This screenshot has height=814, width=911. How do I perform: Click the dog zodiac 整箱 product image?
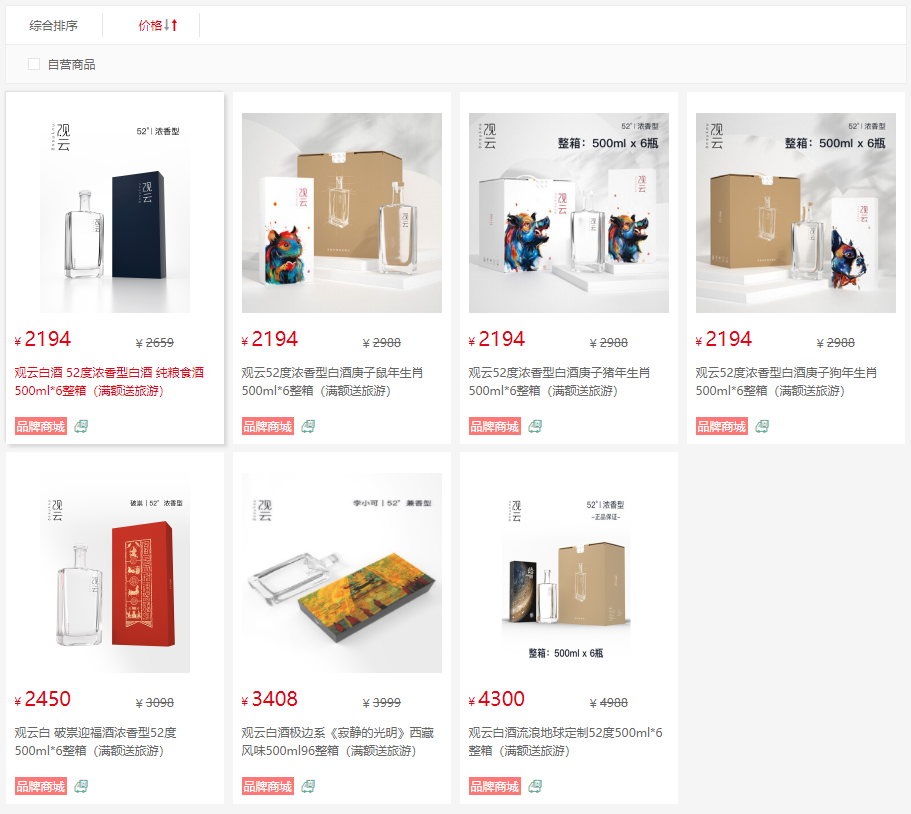pos(795,213)
